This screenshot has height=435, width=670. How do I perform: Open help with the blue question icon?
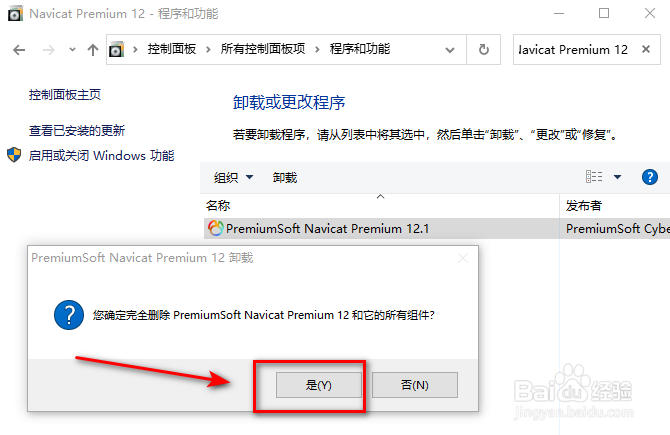[x=649, y=176]
